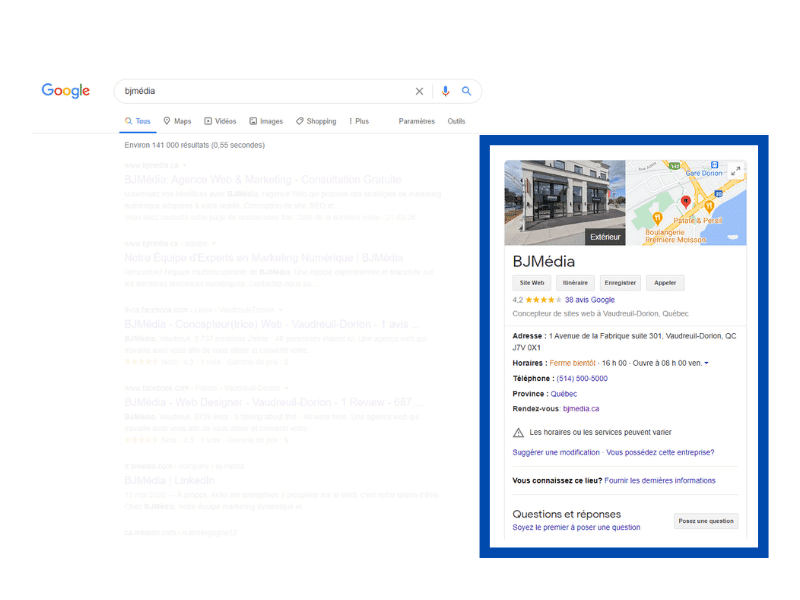Image resolution: width=800 pixels, height=600 pixels.
Task: Open the Outils search tools options
Action: click(456, 121)
